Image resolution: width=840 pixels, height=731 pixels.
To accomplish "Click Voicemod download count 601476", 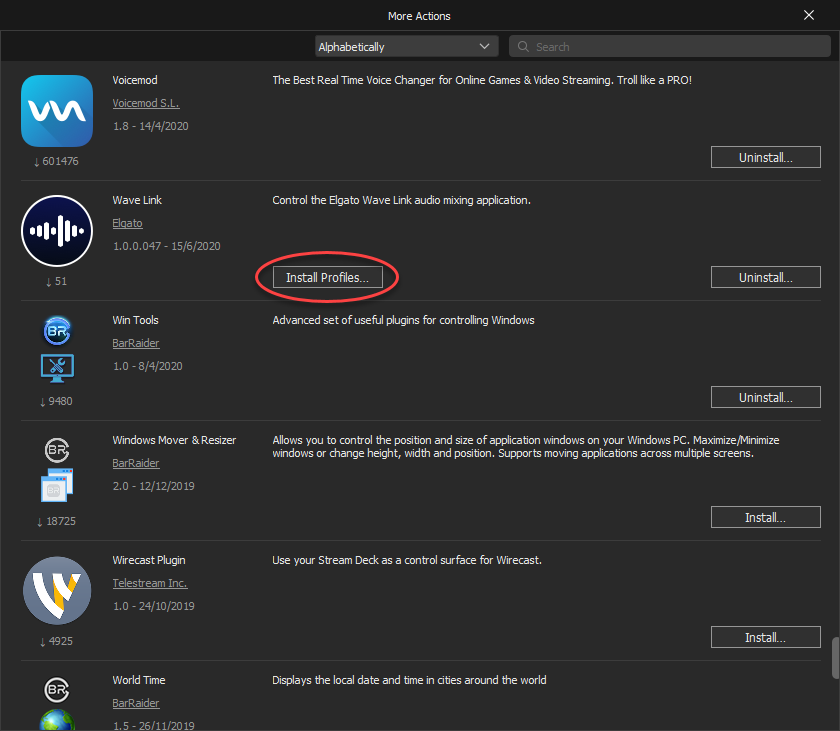I will coord(56,161).
